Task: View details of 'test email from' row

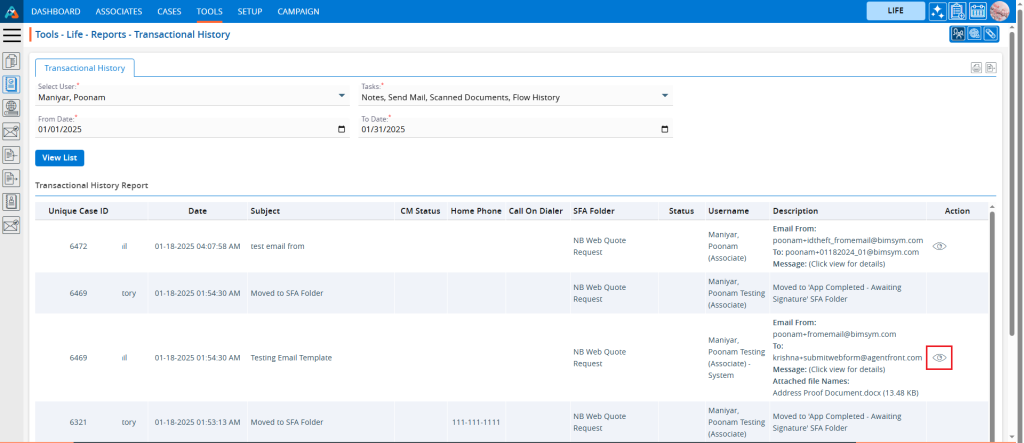Action: pyautogui.click(x=939, y=246)
